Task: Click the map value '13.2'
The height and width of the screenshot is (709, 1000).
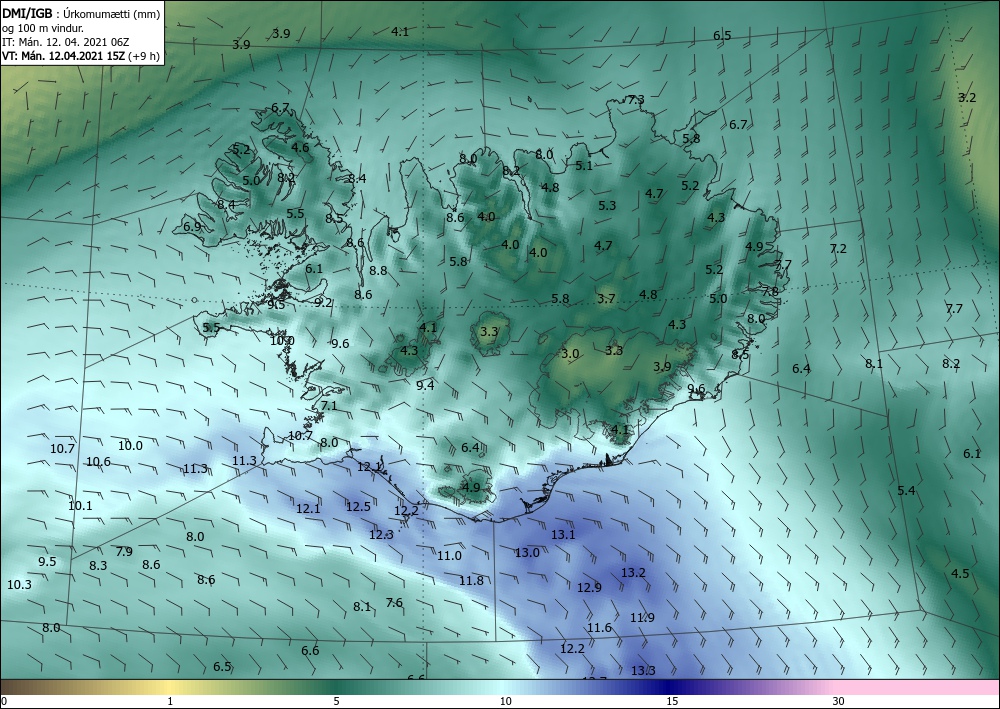Action: pos(633,573)
